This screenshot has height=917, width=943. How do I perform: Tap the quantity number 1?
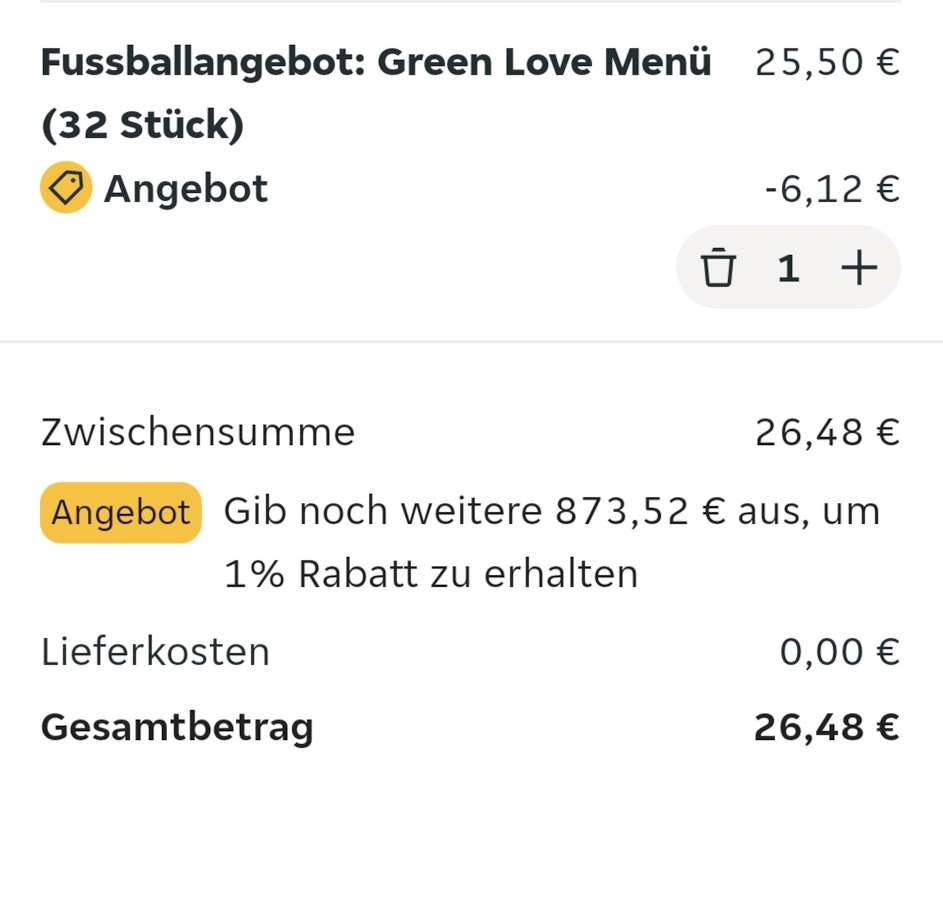pyautogui.click(x=788, y=268)
